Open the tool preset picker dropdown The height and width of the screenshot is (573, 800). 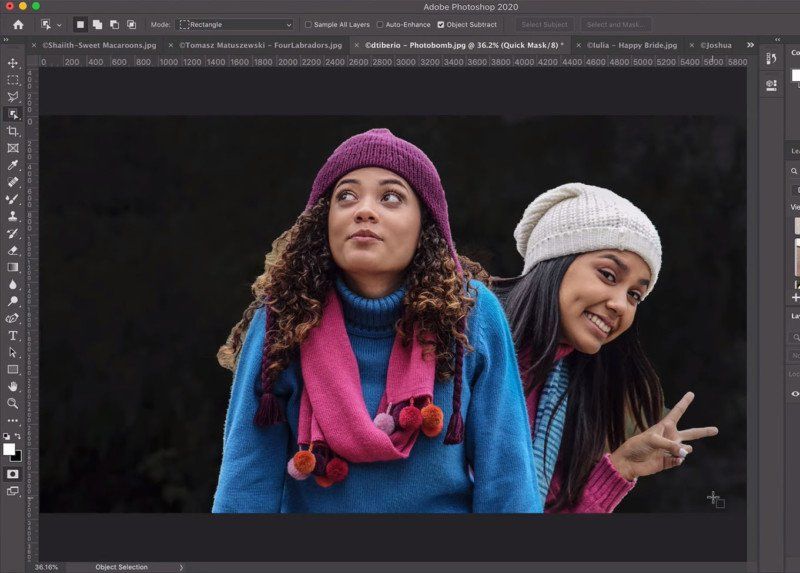pyautogui.click(x=59, y=25)
